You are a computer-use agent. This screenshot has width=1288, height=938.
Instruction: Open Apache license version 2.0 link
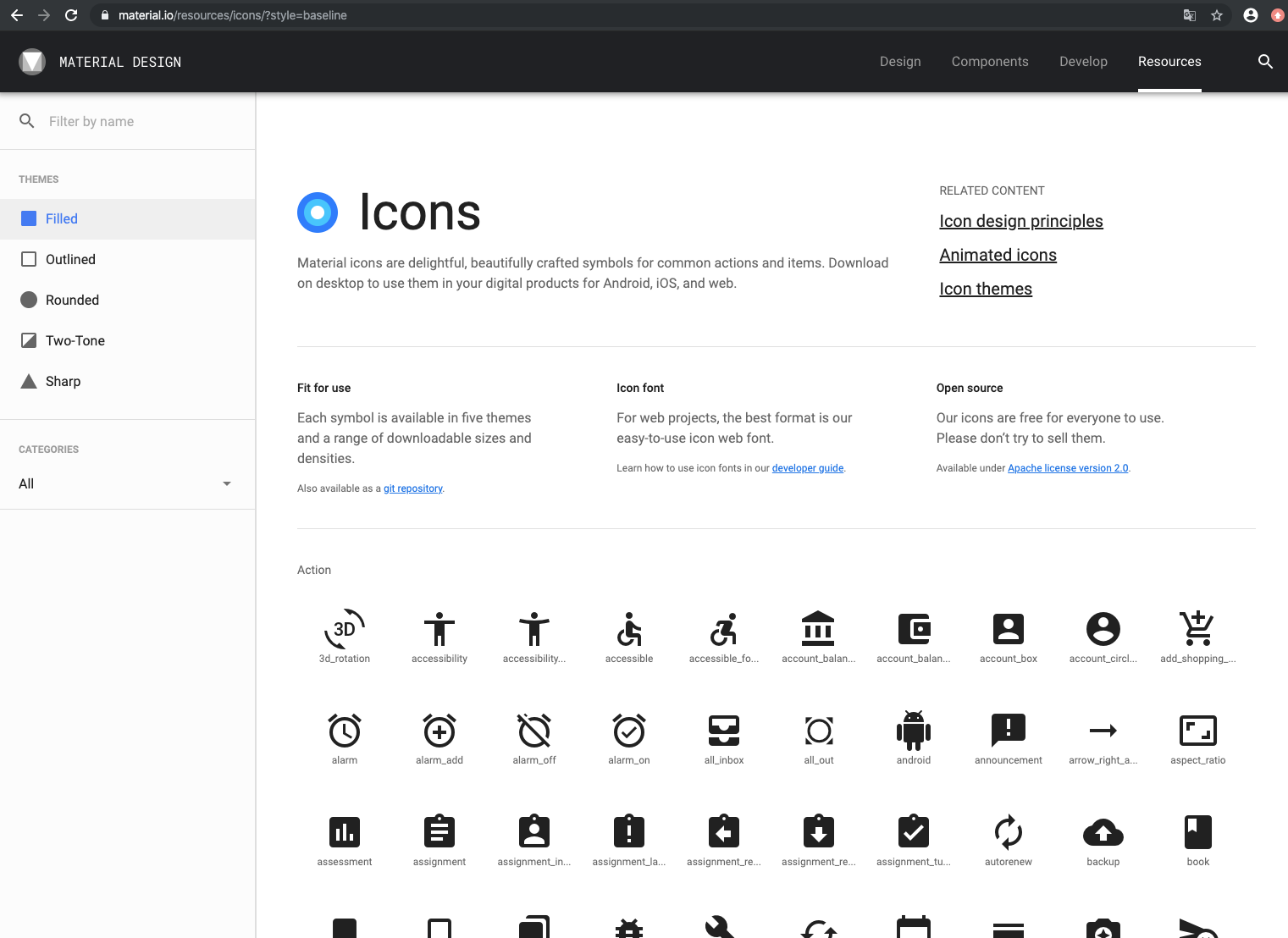1068,468
